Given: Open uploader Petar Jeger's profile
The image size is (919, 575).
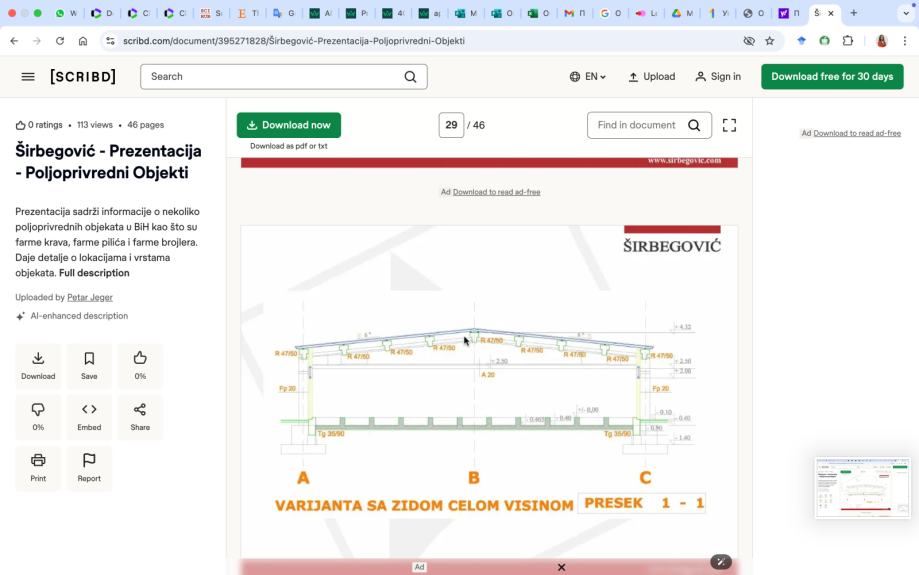Looking at the screenshot, I should point(90,297).
